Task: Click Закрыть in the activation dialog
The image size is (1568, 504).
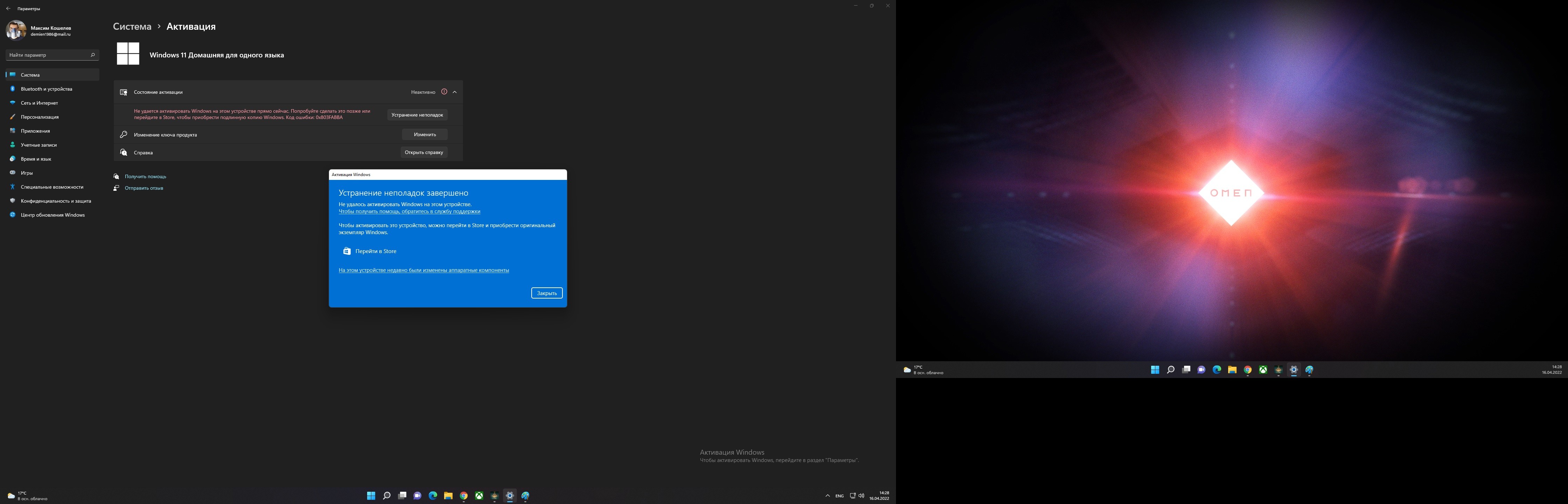Action: coord(547,293)
